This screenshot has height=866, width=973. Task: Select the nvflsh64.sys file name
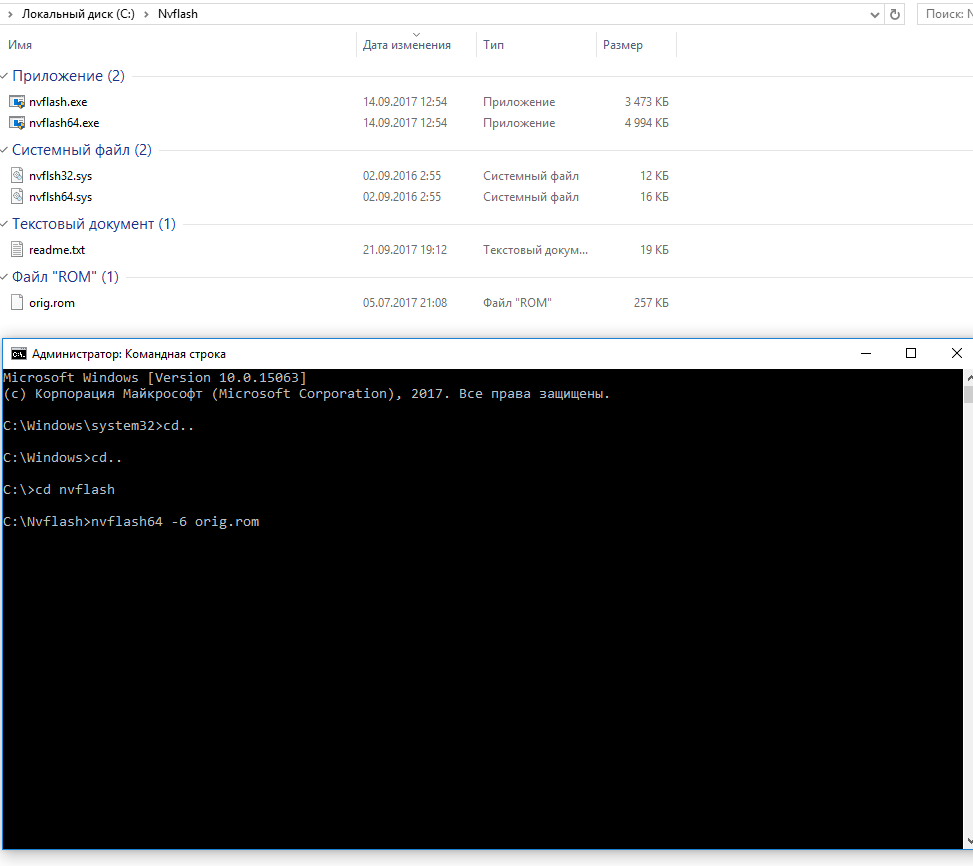(60, 197)
